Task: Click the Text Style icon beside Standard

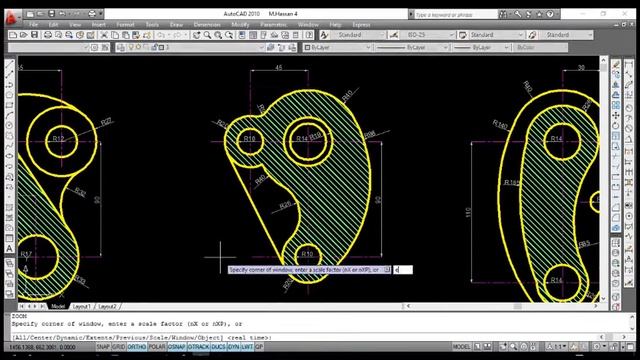Action: [324, 35]
